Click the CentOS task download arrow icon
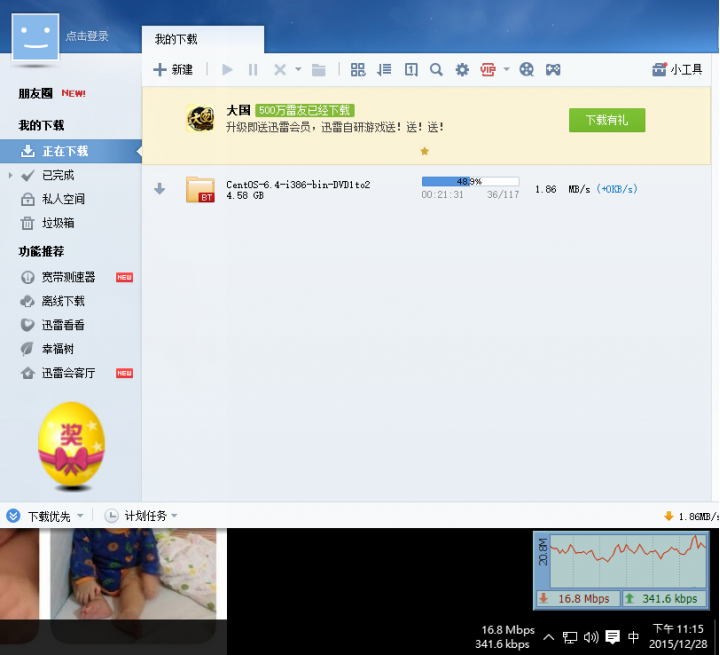The width and height of the screenshot is (720, 655). pos(159,189)
